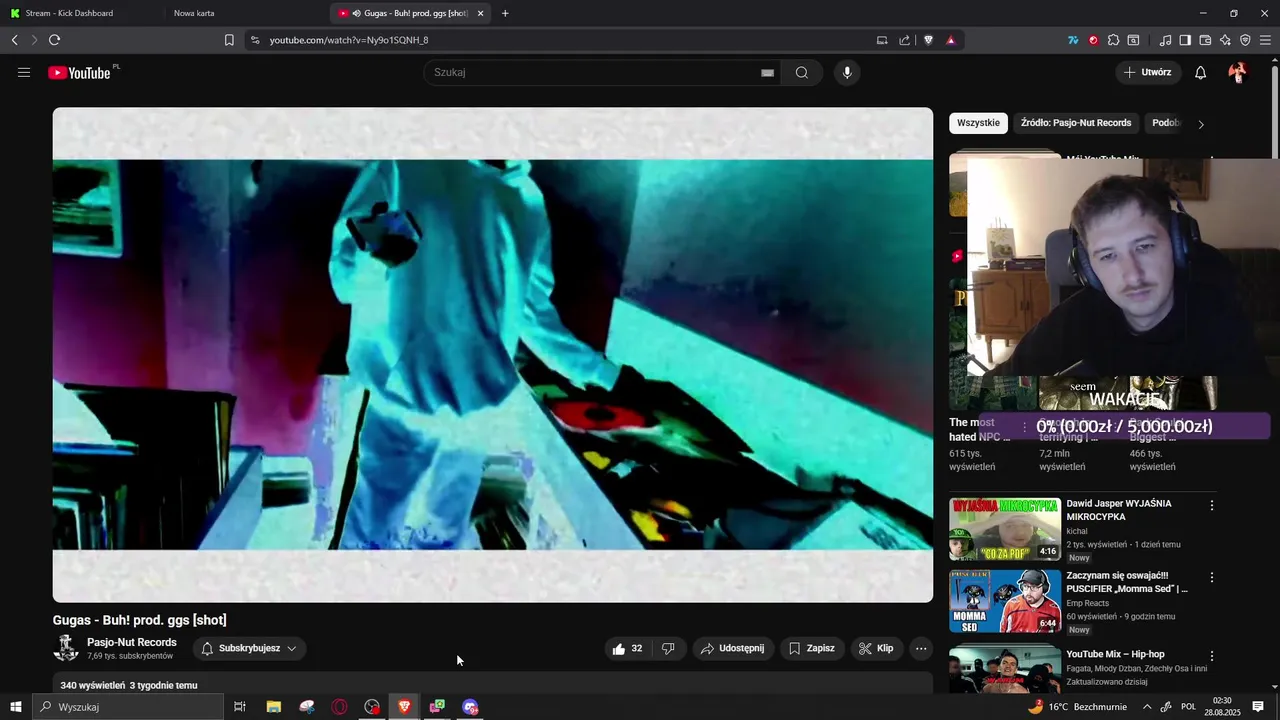Go back to the previous page
Viewport: 1280px width, 720px height.
tap(14, 40)
